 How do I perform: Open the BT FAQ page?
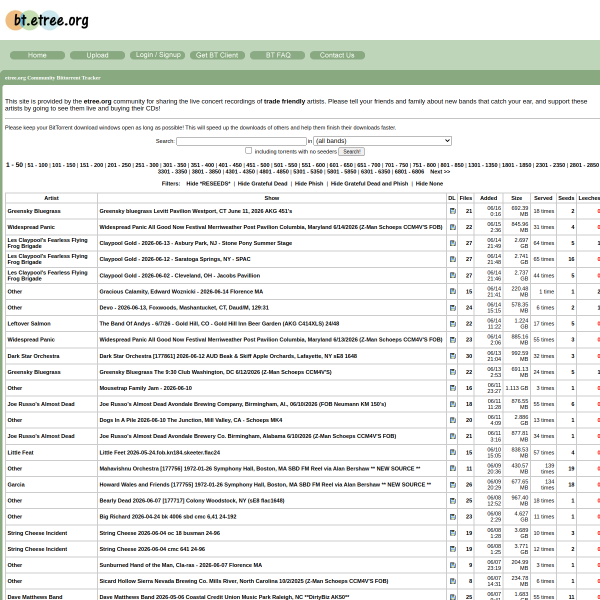[x=278, y=55]
